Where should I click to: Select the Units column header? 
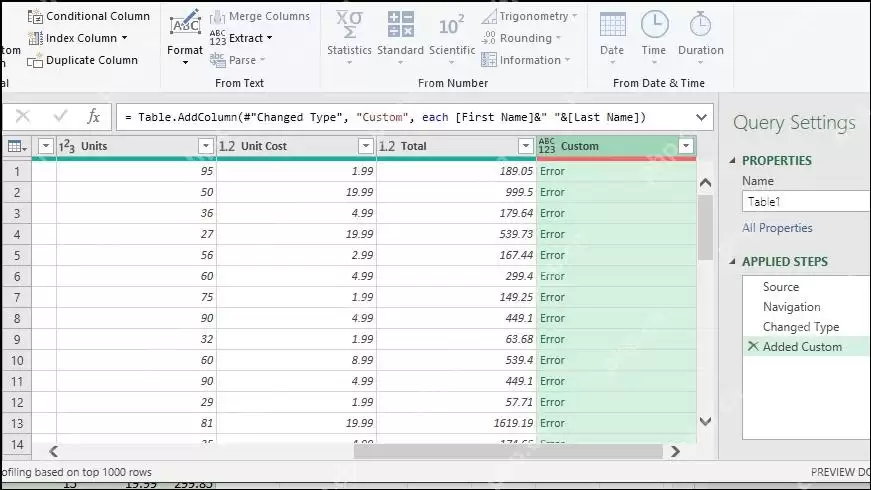[136, 146]
